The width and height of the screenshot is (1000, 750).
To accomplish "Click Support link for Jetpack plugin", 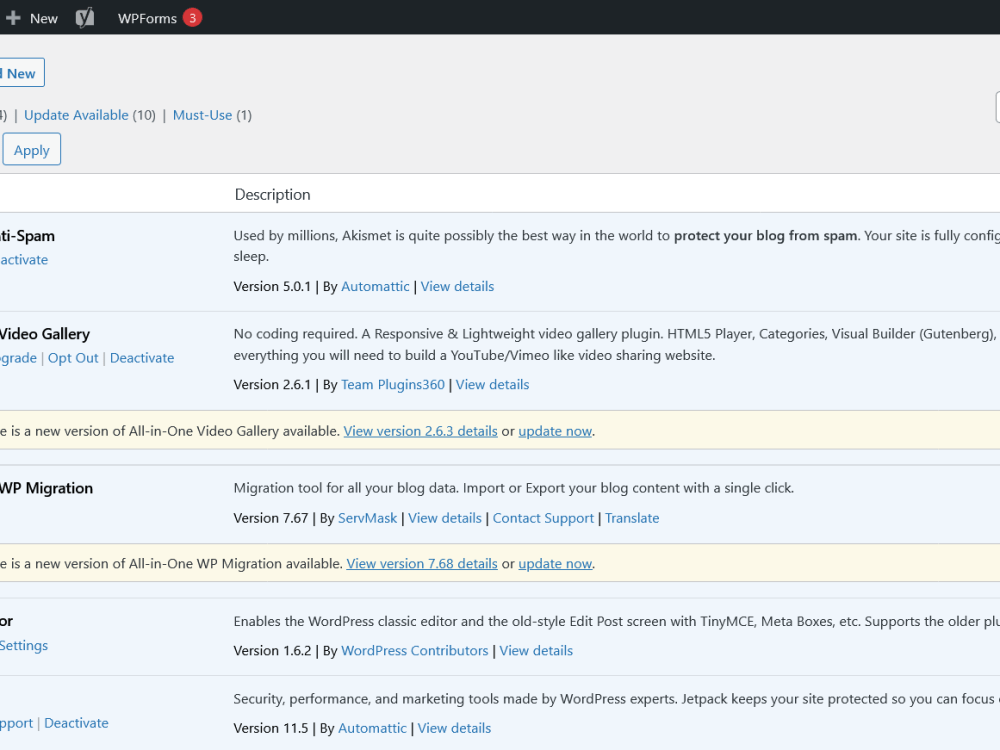I will 16,723.
